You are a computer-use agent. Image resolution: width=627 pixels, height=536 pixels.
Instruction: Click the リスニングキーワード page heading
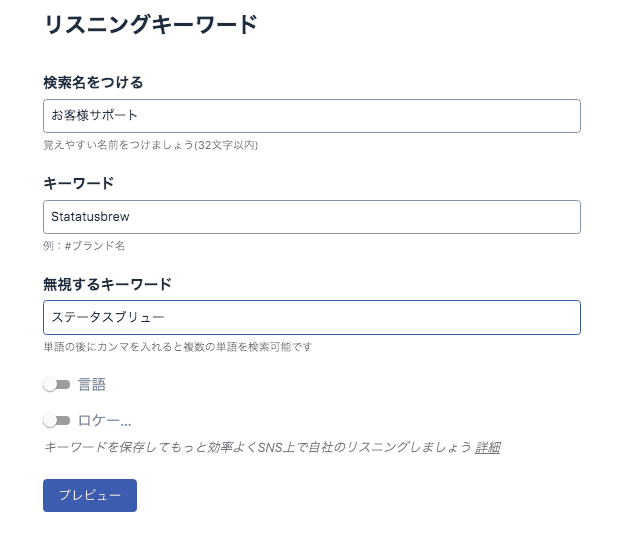point(151,26)
